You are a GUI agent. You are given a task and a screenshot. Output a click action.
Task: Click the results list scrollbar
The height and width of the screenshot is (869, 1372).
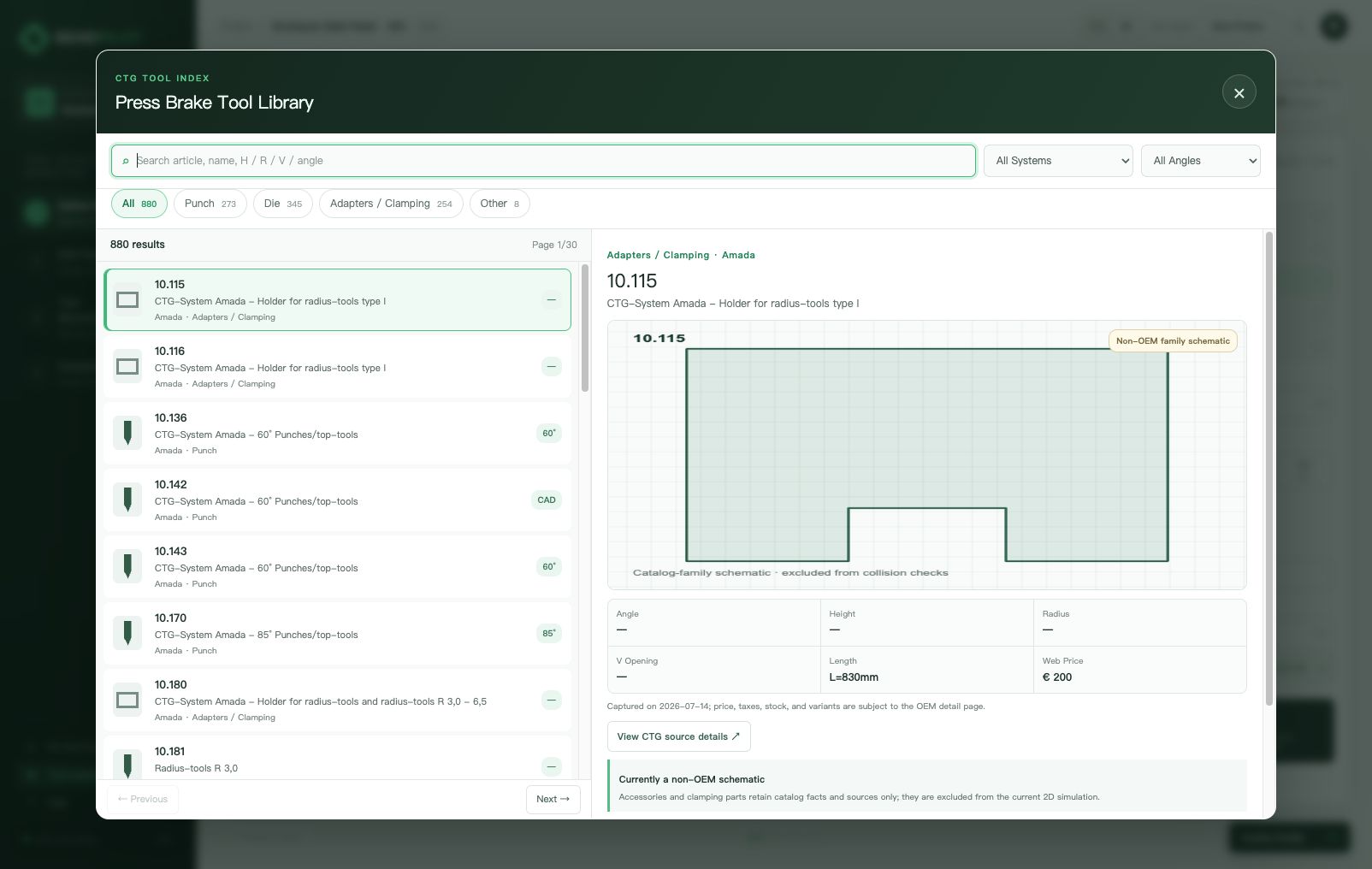(x=585, y=328)
